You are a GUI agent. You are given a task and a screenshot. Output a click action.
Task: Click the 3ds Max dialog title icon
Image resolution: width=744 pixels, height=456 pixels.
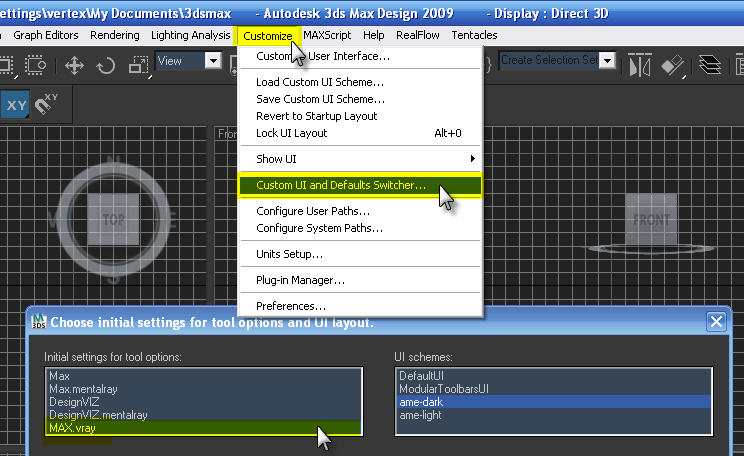(38, 322)
